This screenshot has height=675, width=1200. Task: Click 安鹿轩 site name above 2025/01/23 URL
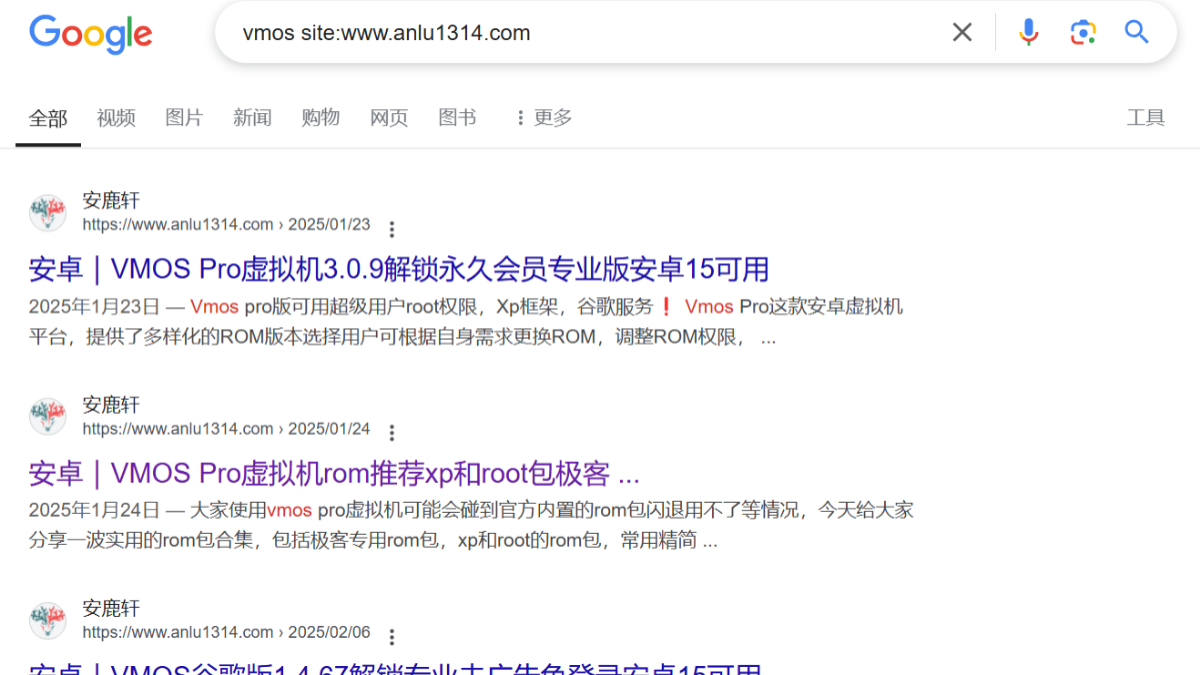point(111,201)
